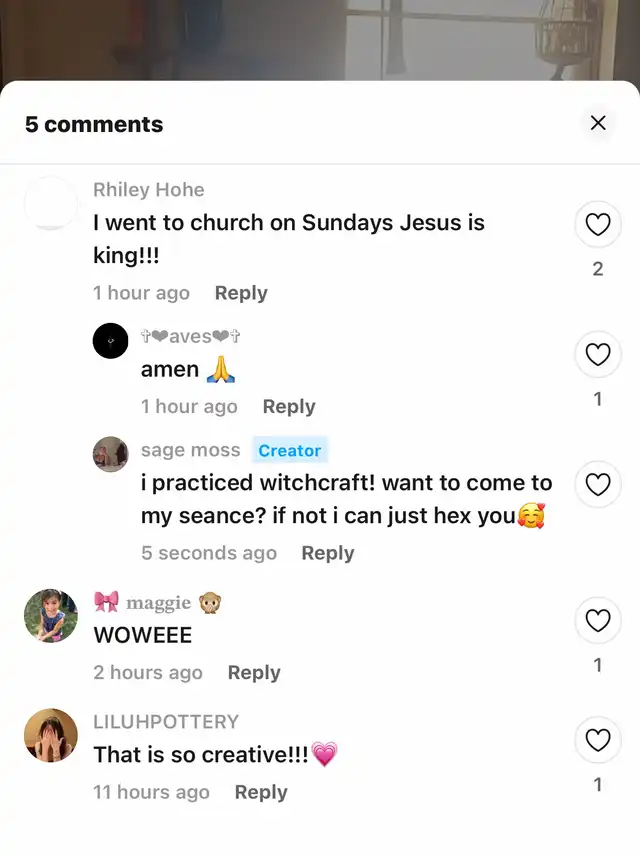Tap the sage moss username
Image resolution: width=640 pixels, height=855 pixels.
click(190, 451)
